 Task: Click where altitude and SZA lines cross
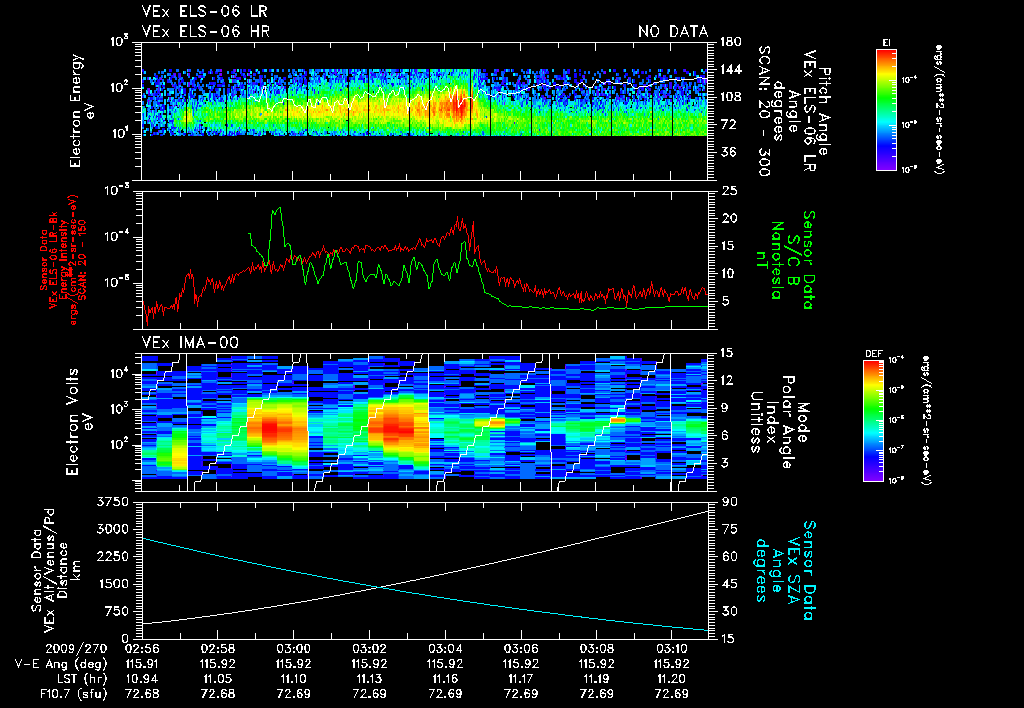(381, 587)
